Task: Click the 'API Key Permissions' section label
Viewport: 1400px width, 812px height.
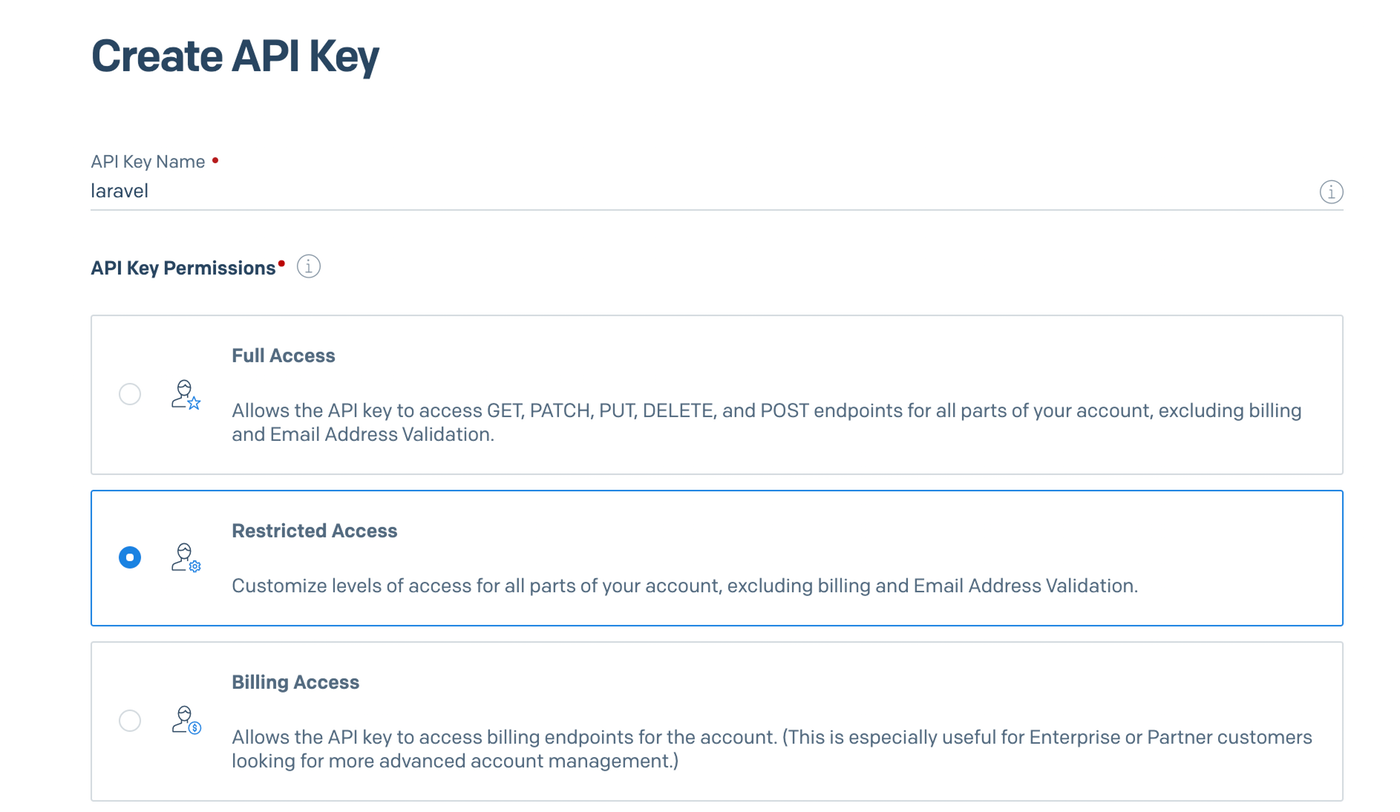Action: tap(183, 268)
